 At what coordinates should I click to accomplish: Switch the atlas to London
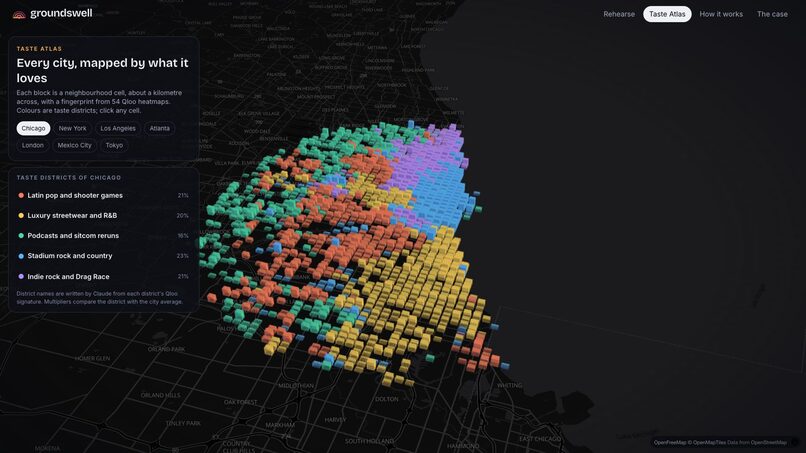pyautogui.click(x=33, y=145)
